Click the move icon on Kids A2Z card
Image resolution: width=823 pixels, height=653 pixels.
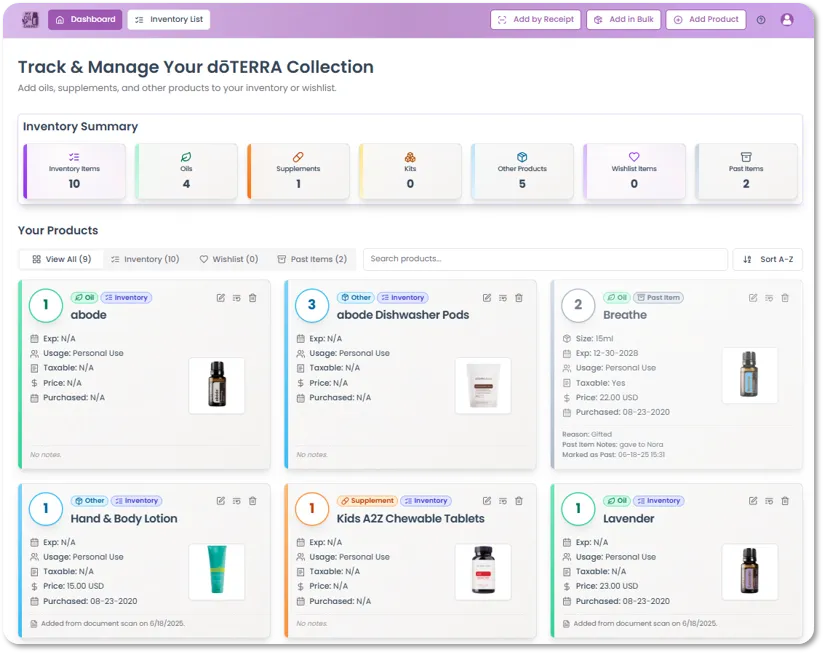click(x=503, y=501)
